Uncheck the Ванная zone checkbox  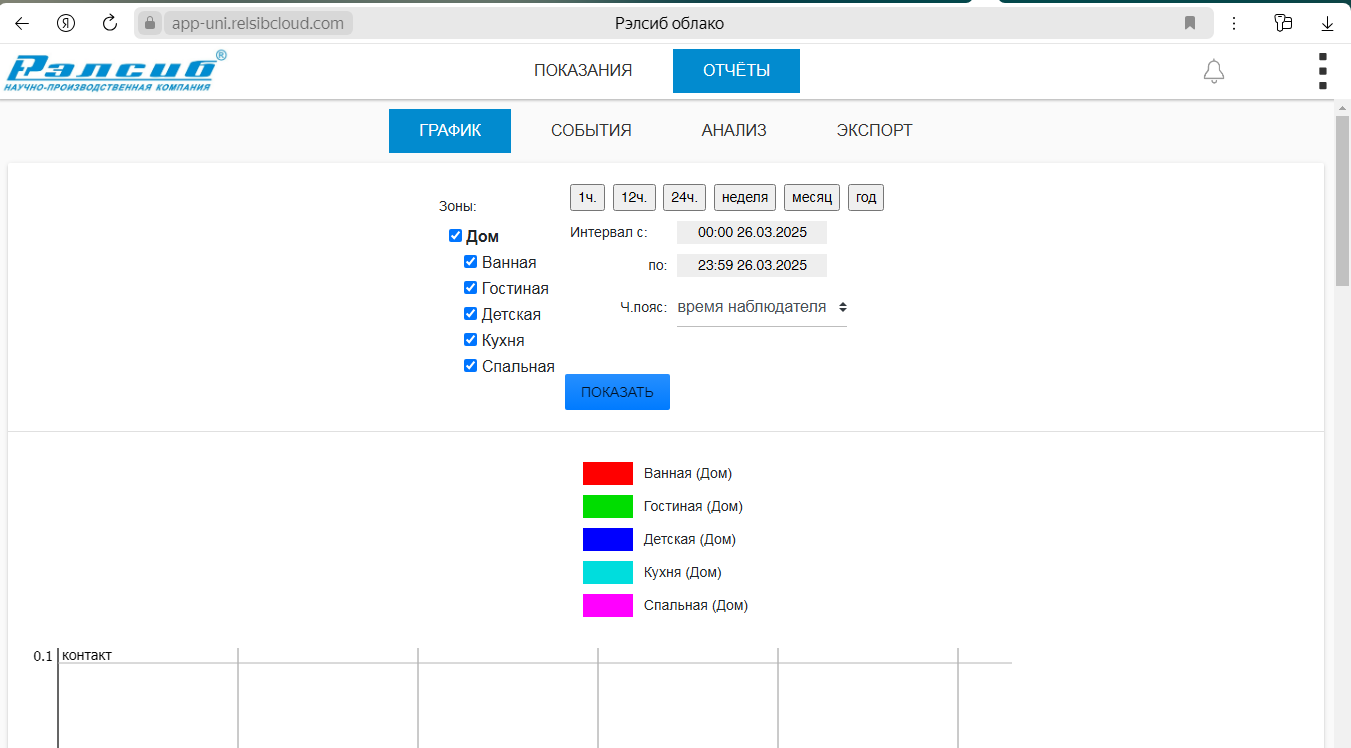[x=470, y=262]
